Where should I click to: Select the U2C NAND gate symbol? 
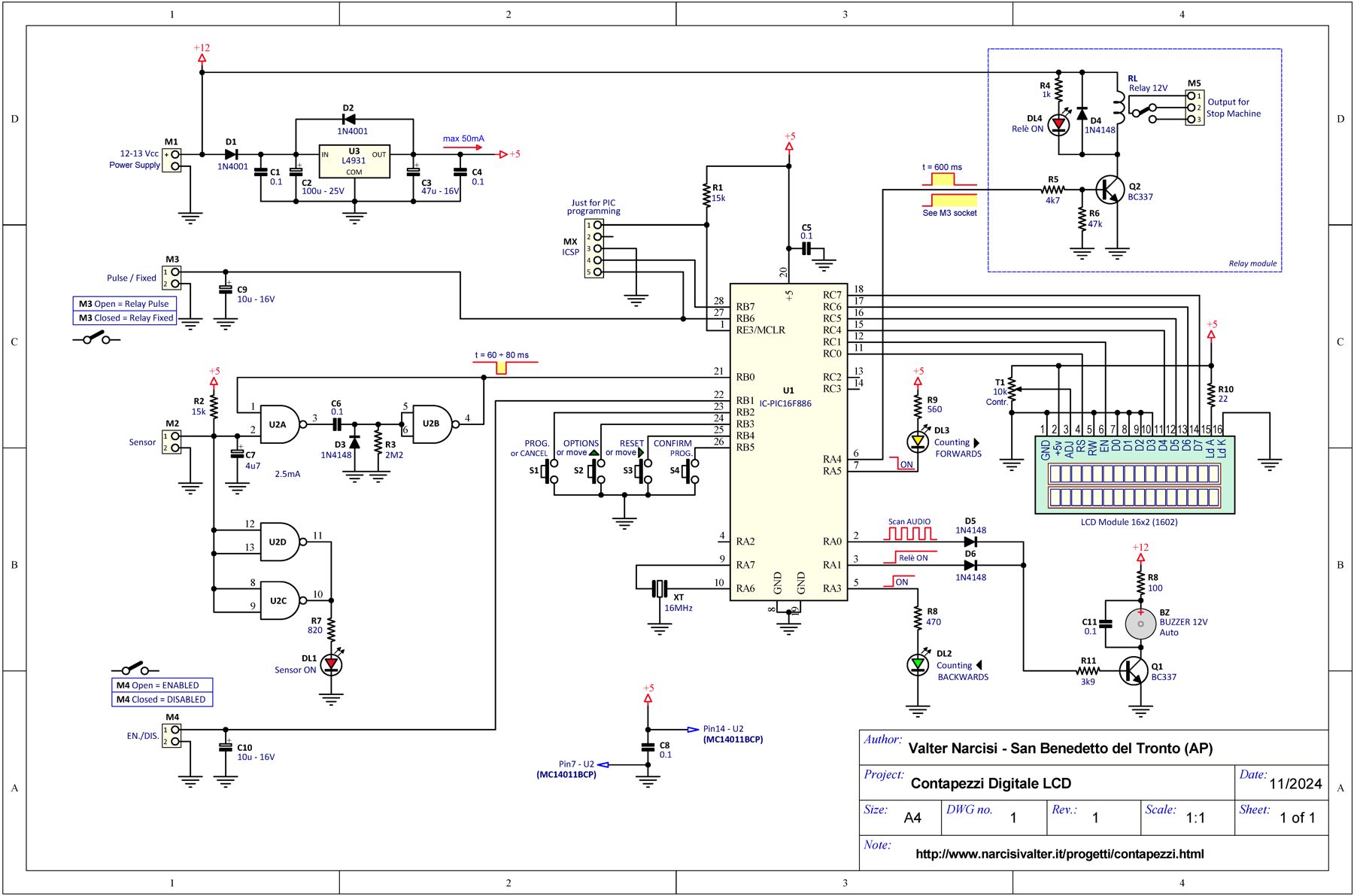[x=282, y=600]
